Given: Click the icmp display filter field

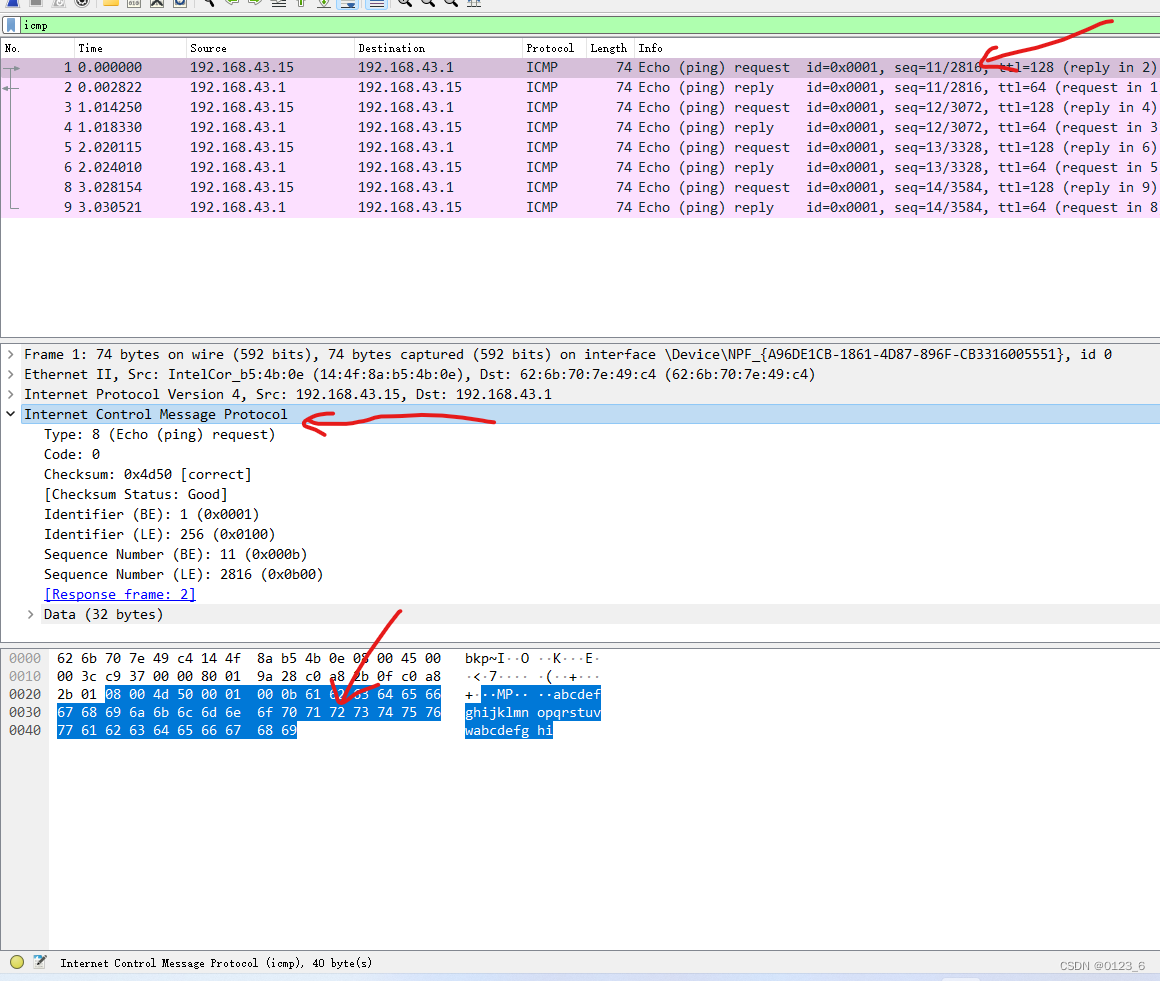Looking at the screenshot, I should [590, 25].
